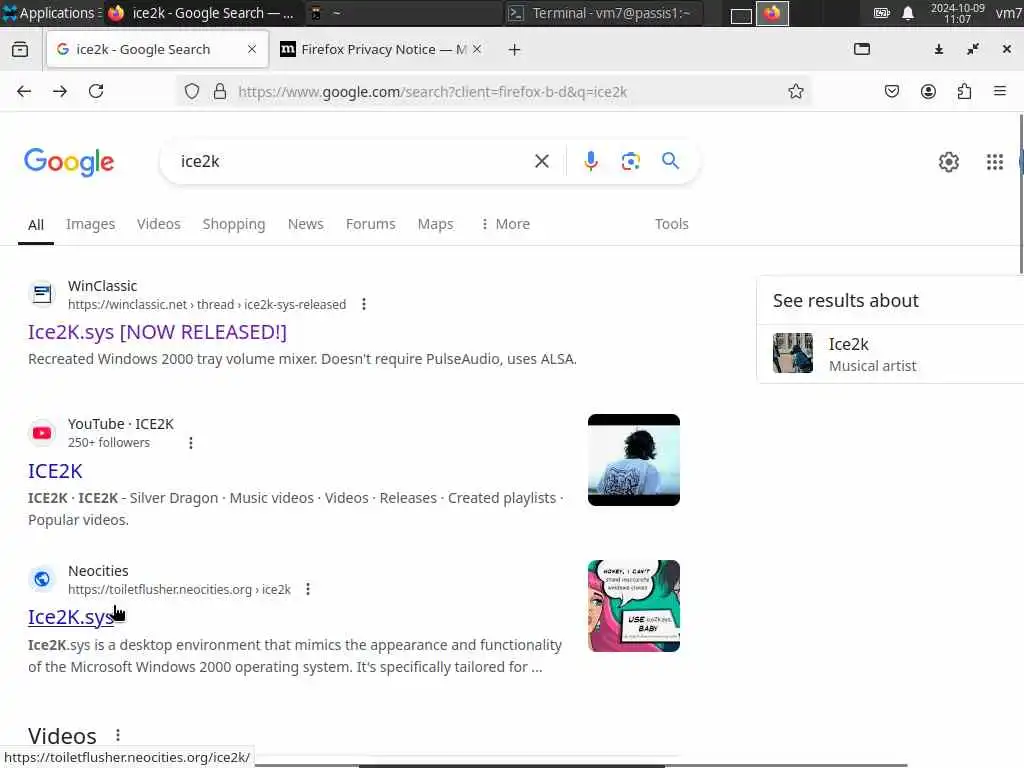This screenshot has width=1024, height=768.
Task: Expand the More search filters dropdown
Action: click(505, 224)
